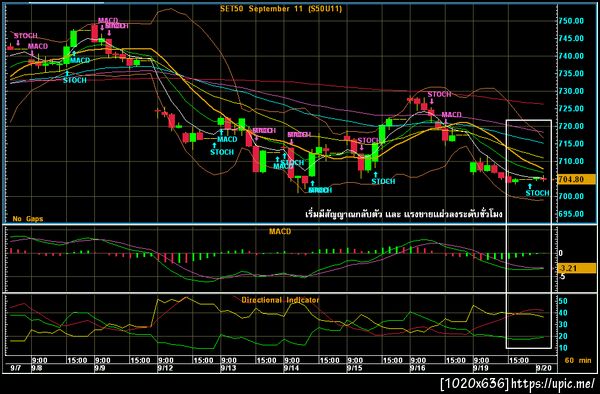
Task: Click the 700.00 price axis label
Action: point(571,196)
